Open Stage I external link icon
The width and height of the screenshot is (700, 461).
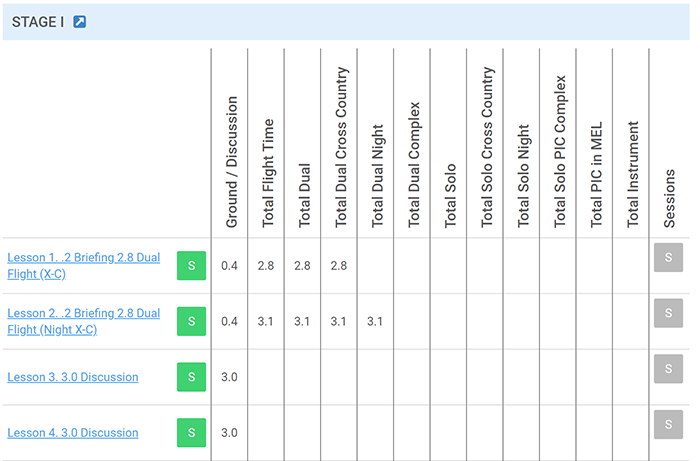[x=79, y=21]
